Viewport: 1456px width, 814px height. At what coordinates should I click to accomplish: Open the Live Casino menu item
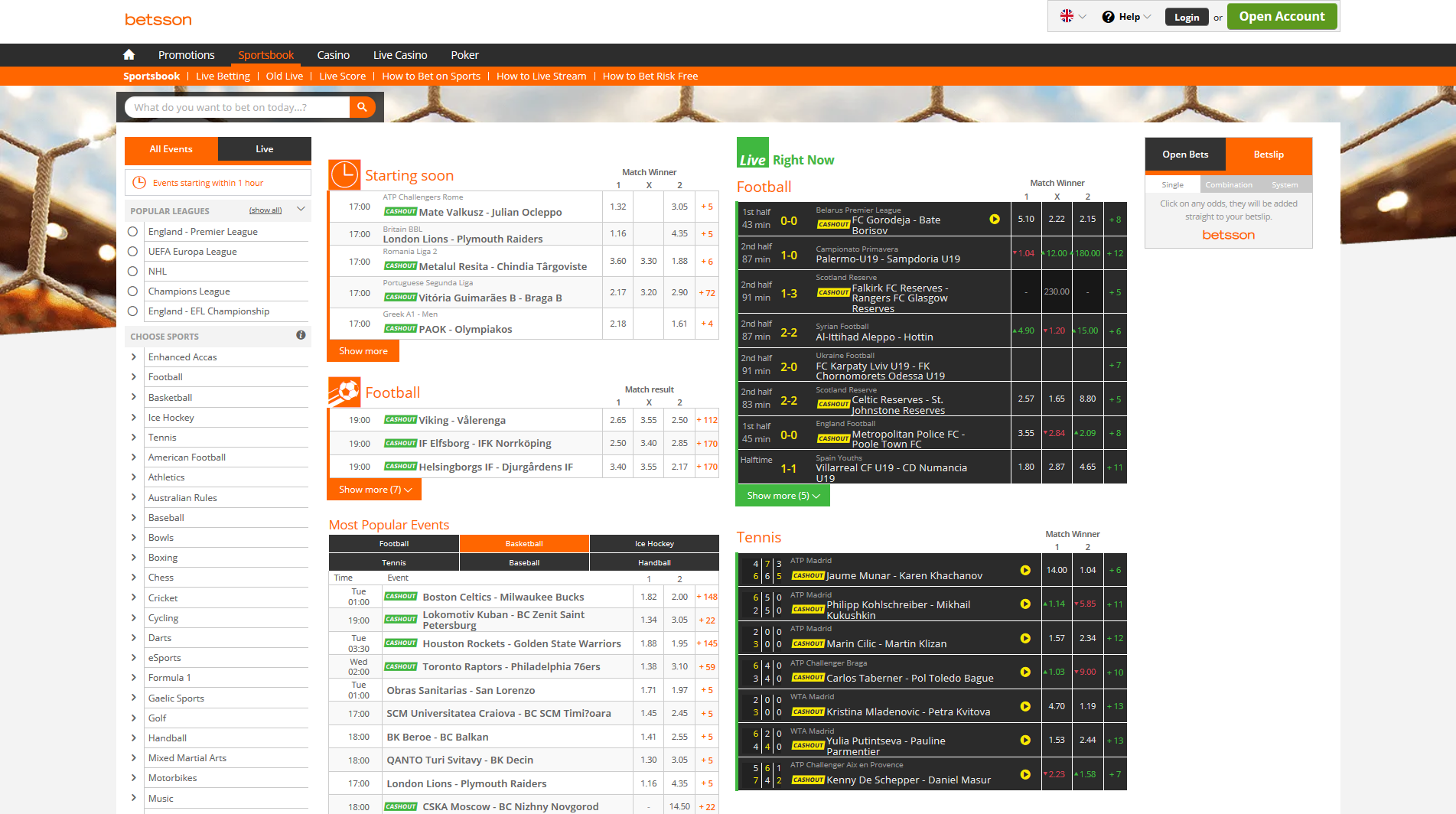[400, 55]
